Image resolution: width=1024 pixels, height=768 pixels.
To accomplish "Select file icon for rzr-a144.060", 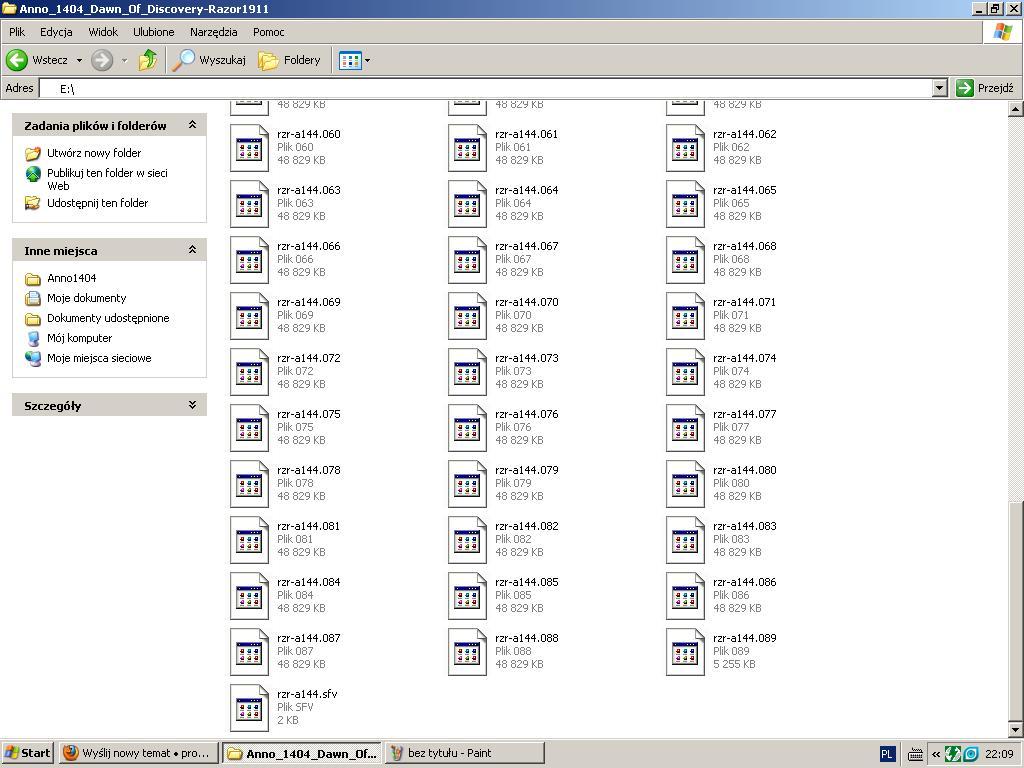I will coord(249,148).
